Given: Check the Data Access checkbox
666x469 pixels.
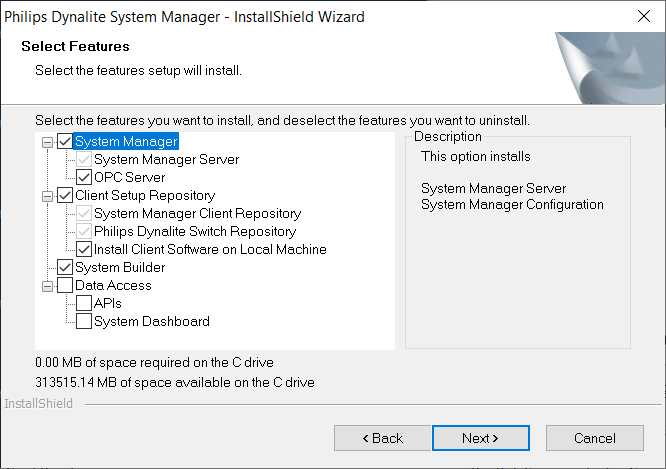Looking at the screenshot, I should coord(65,285).
